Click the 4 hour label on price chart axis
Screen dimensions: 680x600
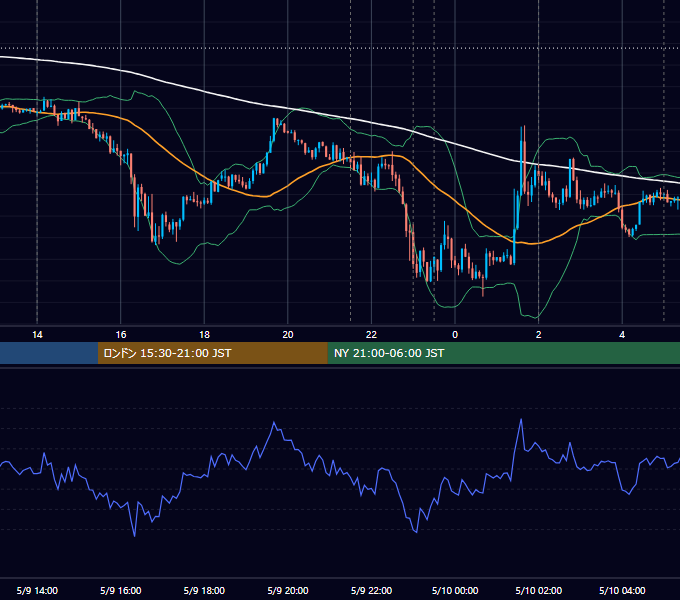click(x=622, y=335)
